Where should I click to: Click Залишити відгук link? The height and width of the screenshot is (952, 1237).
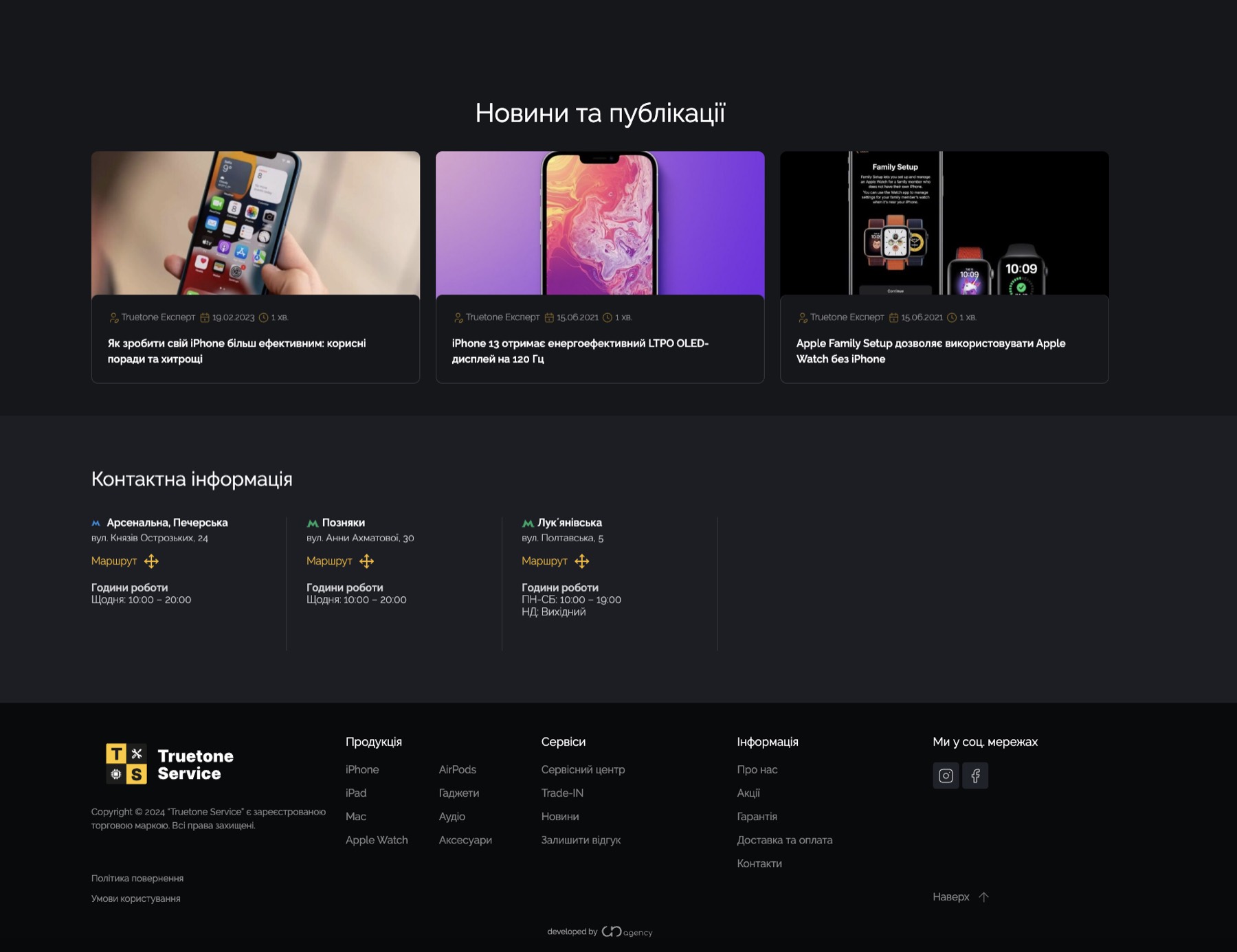pyautogui.click(x=581, y=840)
